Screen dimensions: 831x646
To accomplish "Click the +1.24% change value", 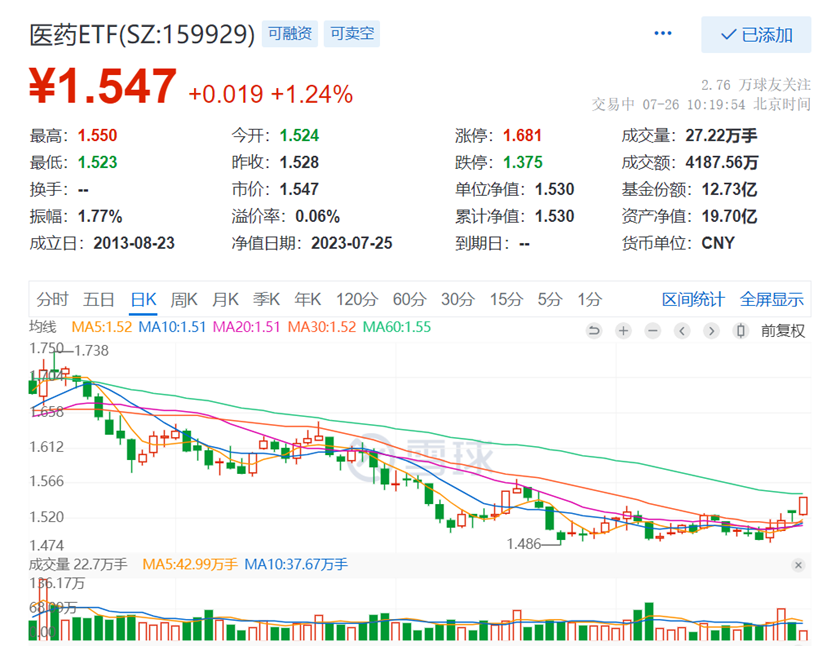I will [312, 94].
